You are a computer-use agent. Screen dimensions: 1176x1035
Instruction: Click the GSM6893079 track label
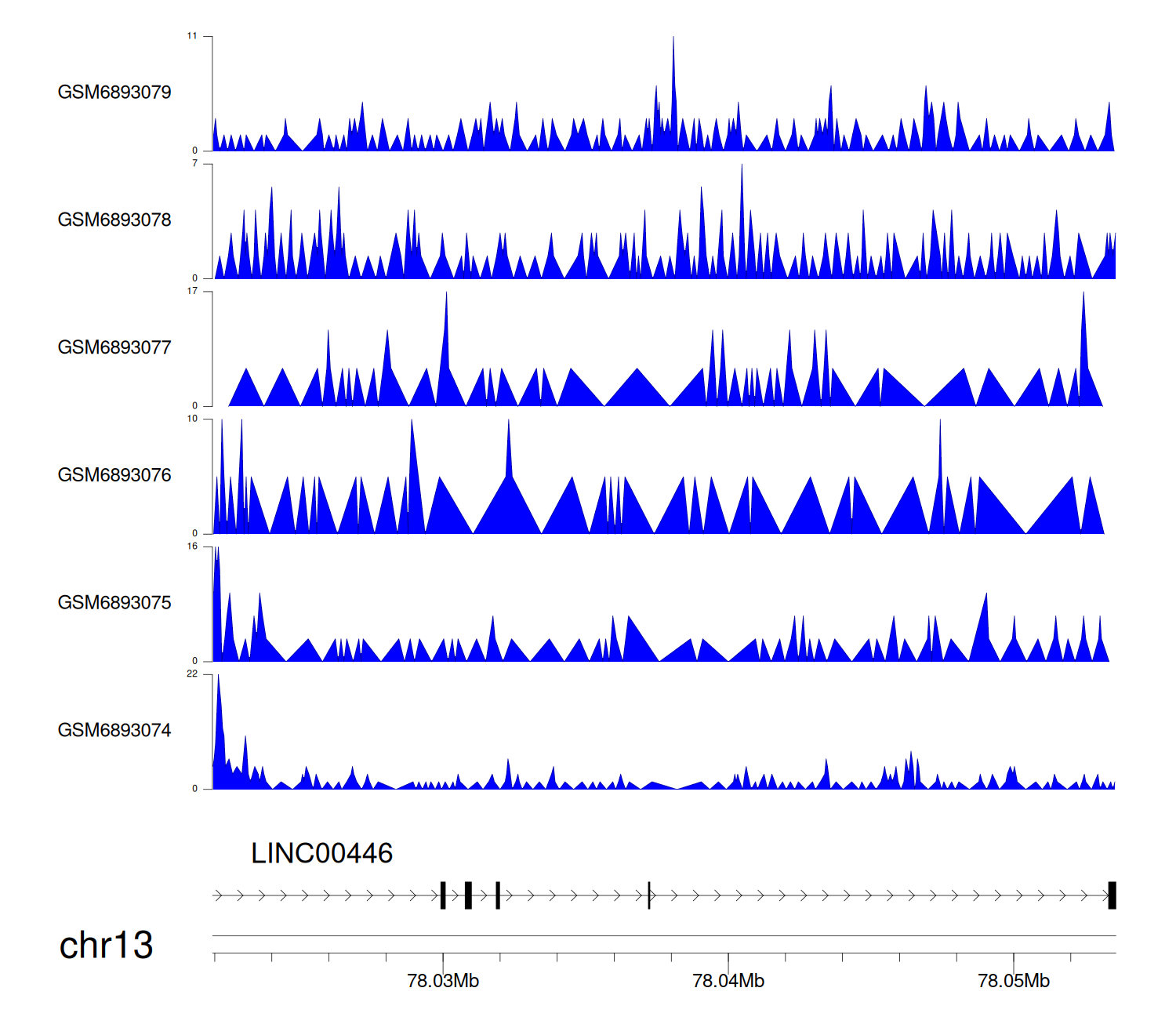click(114, 93)
